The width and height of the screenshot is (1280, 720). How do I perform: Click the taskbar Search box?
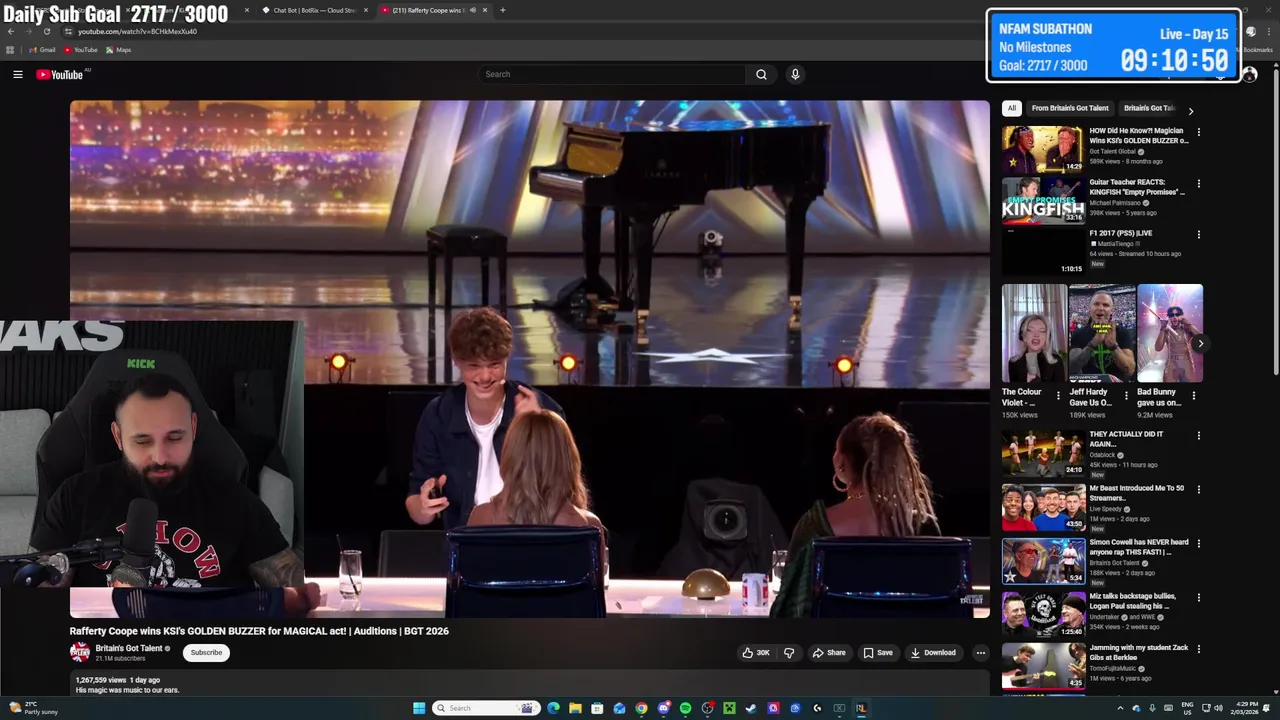click(x=486, y=708)
